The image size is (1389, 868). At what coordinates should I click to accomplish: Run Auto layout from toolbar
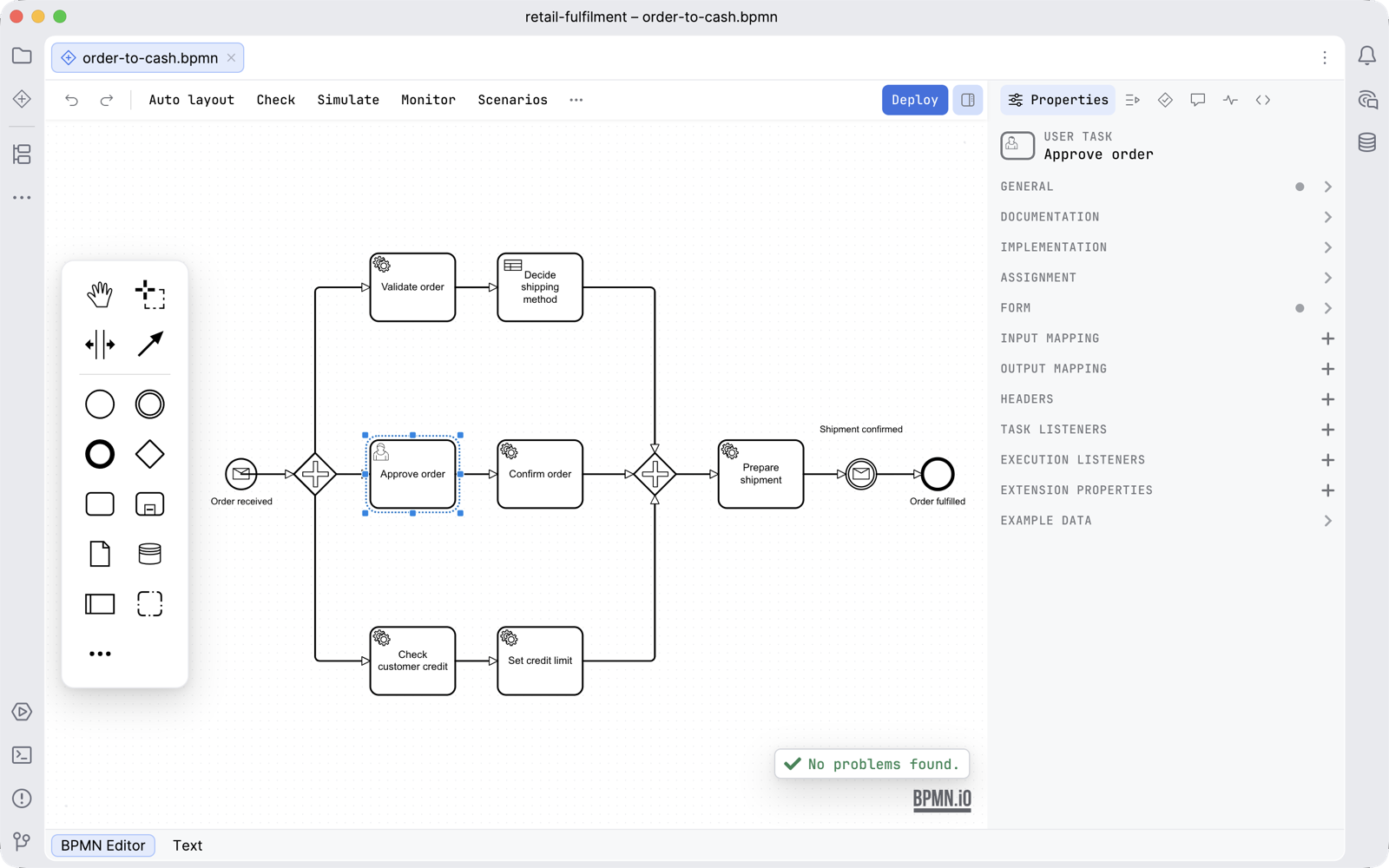pyautogui.click(x=192, y=100)
